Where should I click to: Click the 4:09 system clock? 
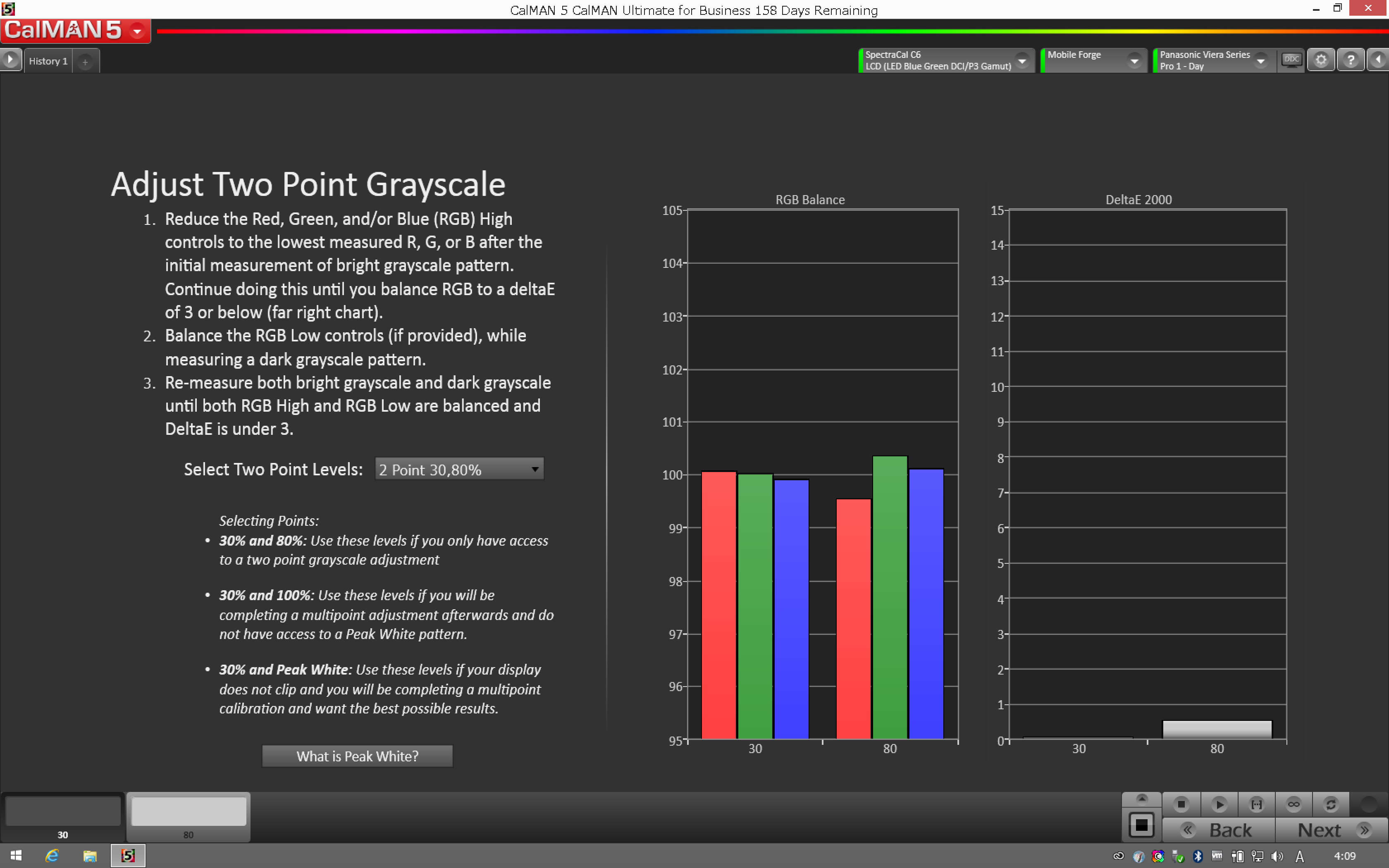tap(1344, 856)
